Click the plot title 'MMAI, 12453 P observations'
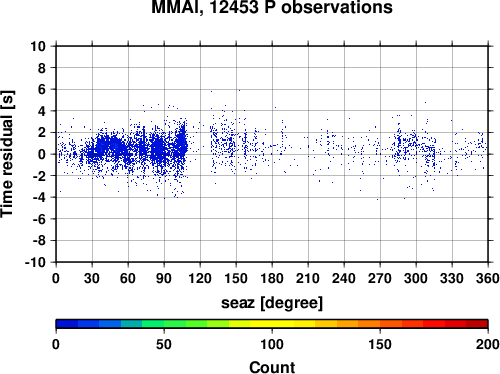Image resolution: width=500 pixels, height=374 pixels. (x=272, y=7)
